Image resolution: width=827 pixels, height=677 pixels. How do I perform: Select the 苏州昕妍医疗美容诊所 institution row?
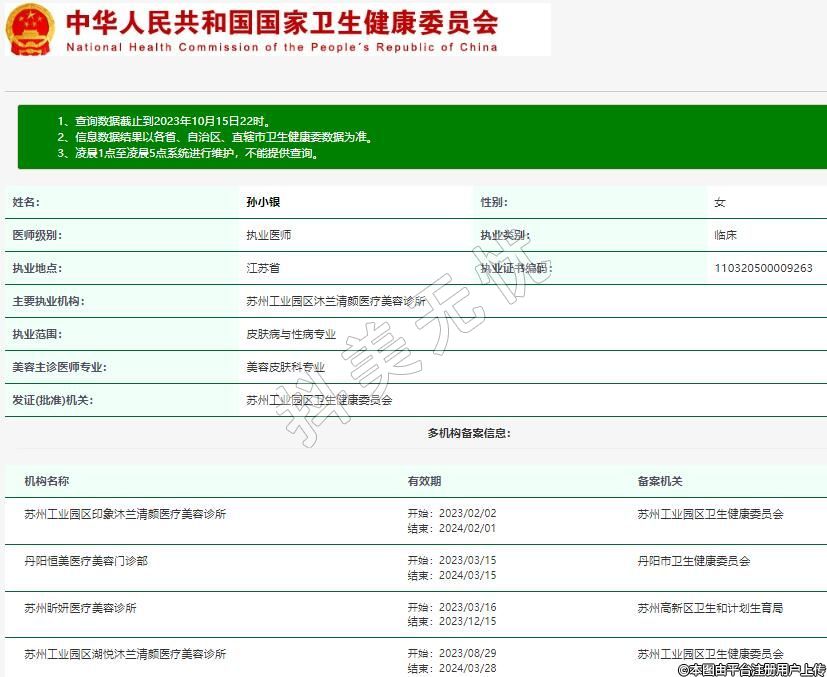(x=80, y=607)
